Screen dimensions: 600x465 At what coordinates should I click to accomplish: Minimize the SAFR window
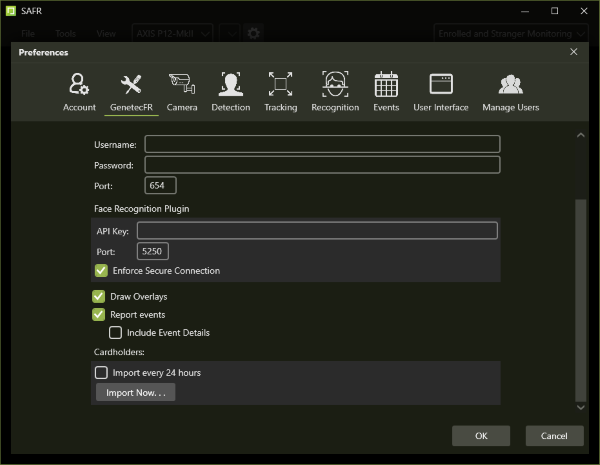coord(525,11)
